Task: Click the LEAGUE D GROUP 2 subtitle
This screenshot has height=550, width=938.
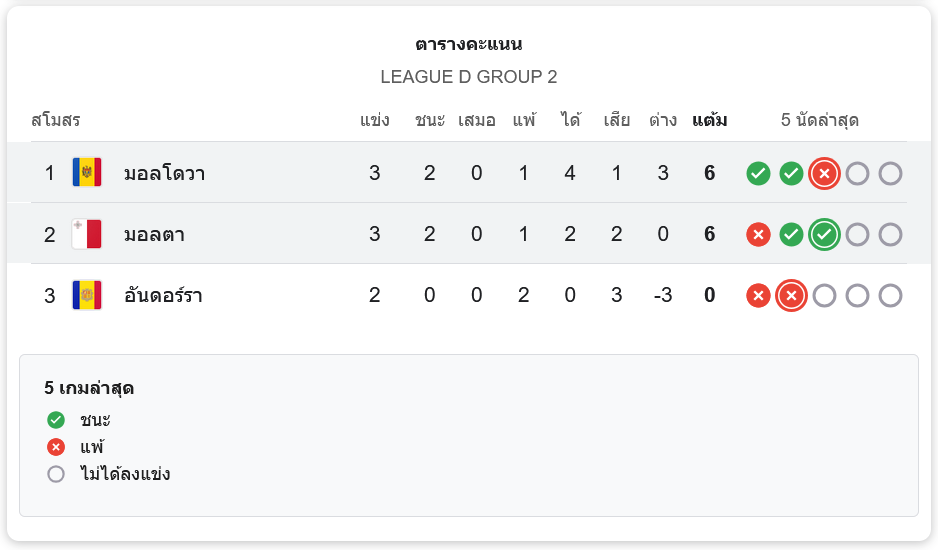Action: pos(469,77)
